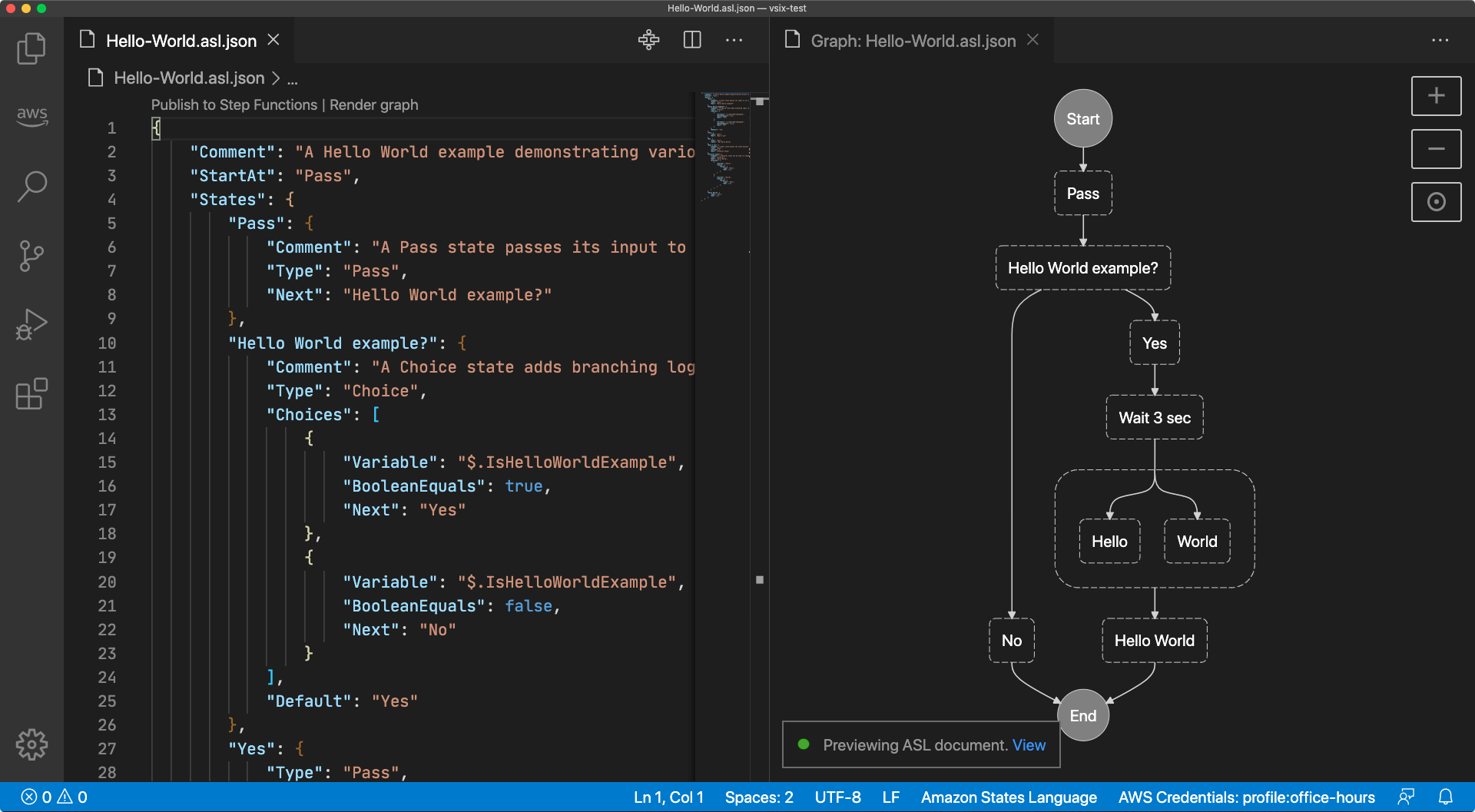Click the graph zoom in button
Viewport: 1475px width, 812px height.
click(1436, 96)
